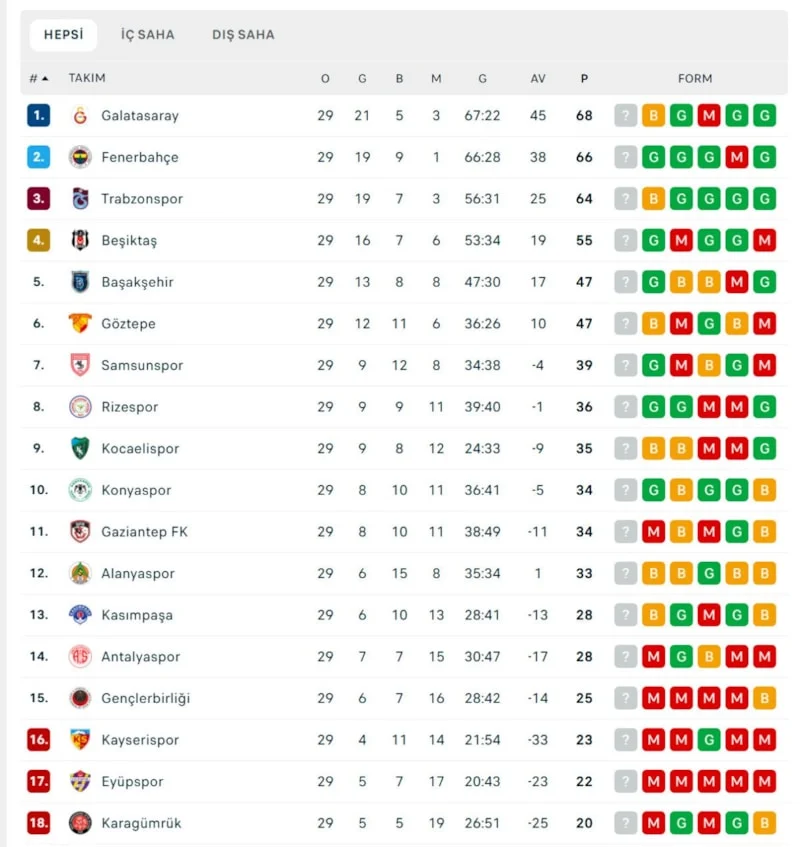This screenshot has width=800, height=847.
Task: Sort table by the rank # column
Action: tap(39, 78)
